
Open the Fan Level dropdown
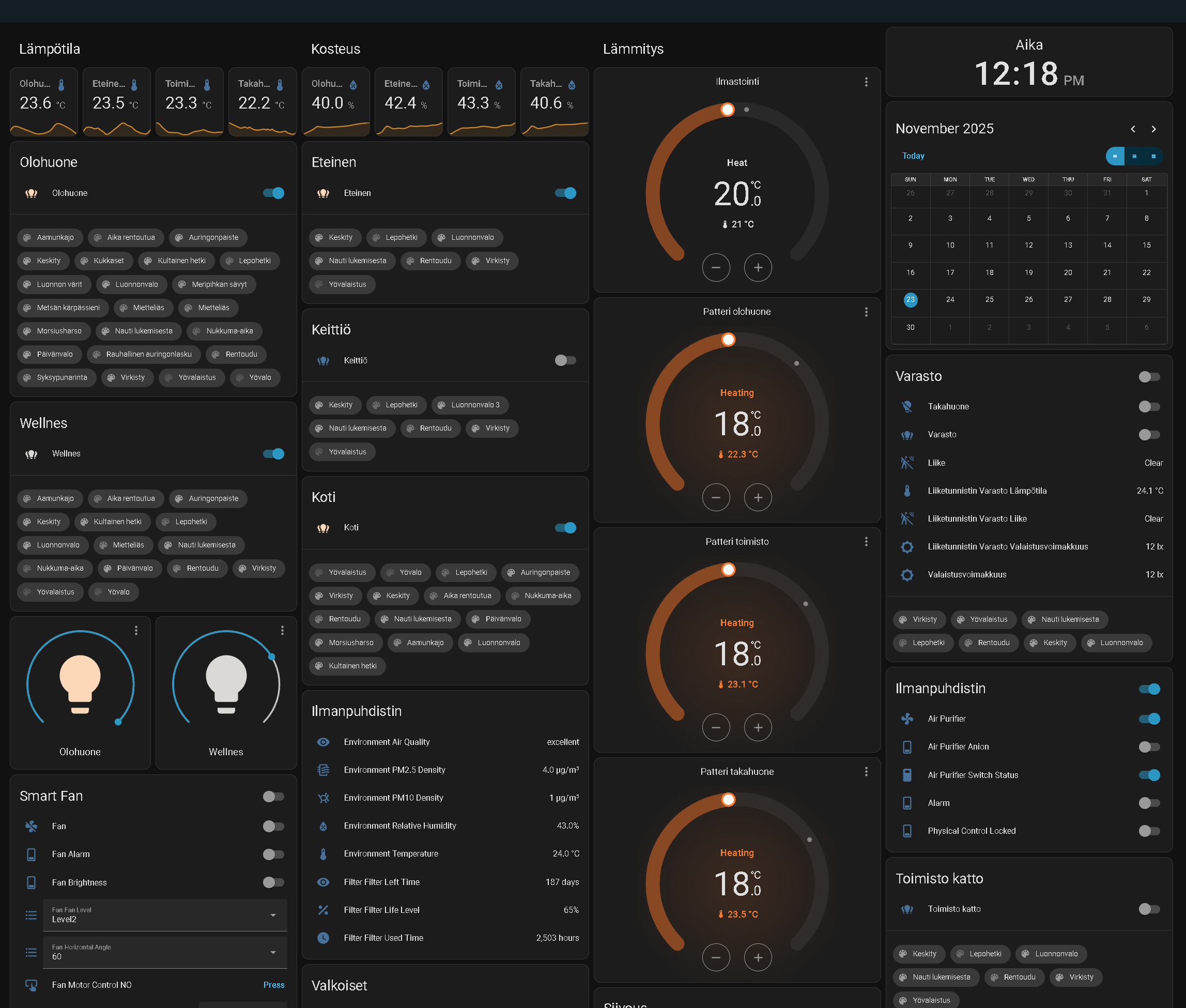click(x=164, y=915)
